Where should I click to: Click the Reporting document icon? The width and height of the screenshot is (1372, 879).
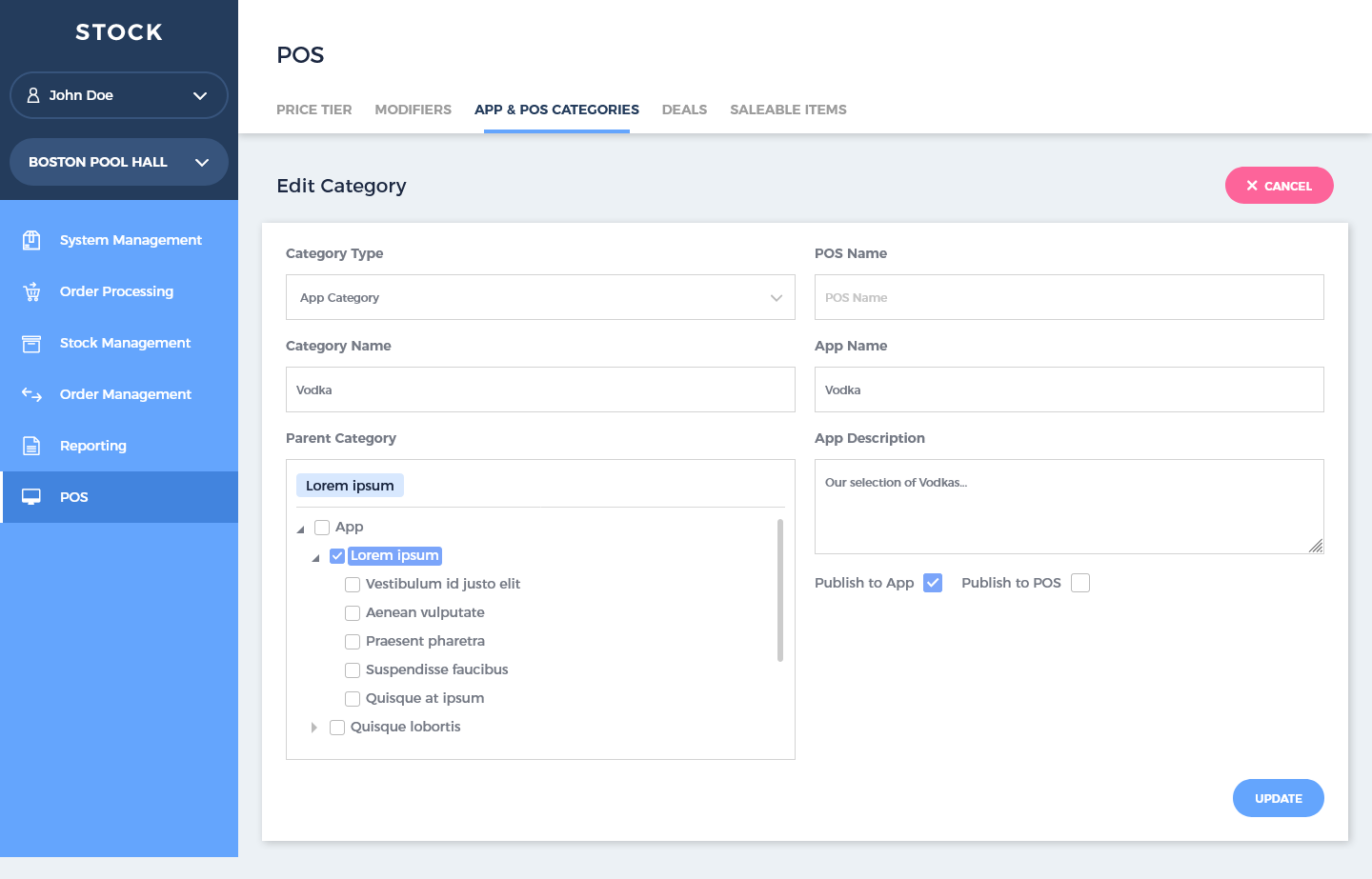pyautogui.click(x=31, y=446)
